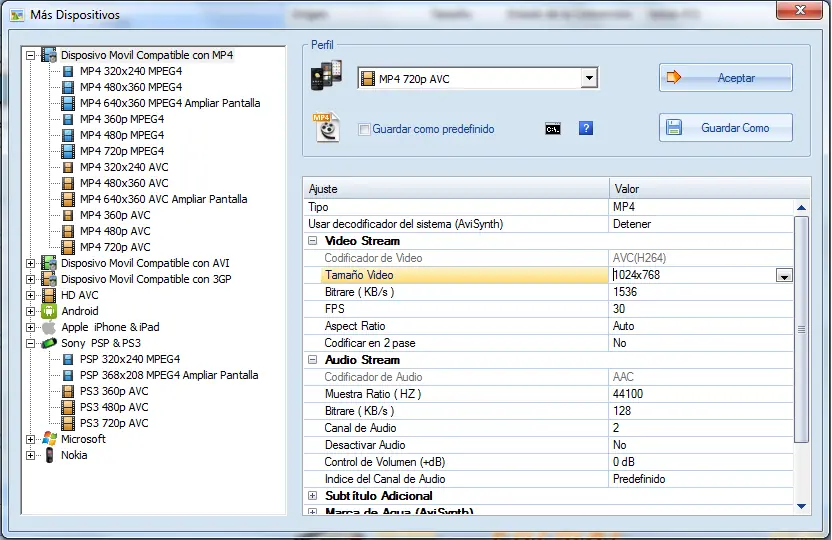This screenshot has width=832, height=540.
Task: Click the orange icon beside MP4 320x240 AVC
Action: click(x=68, y=167)
